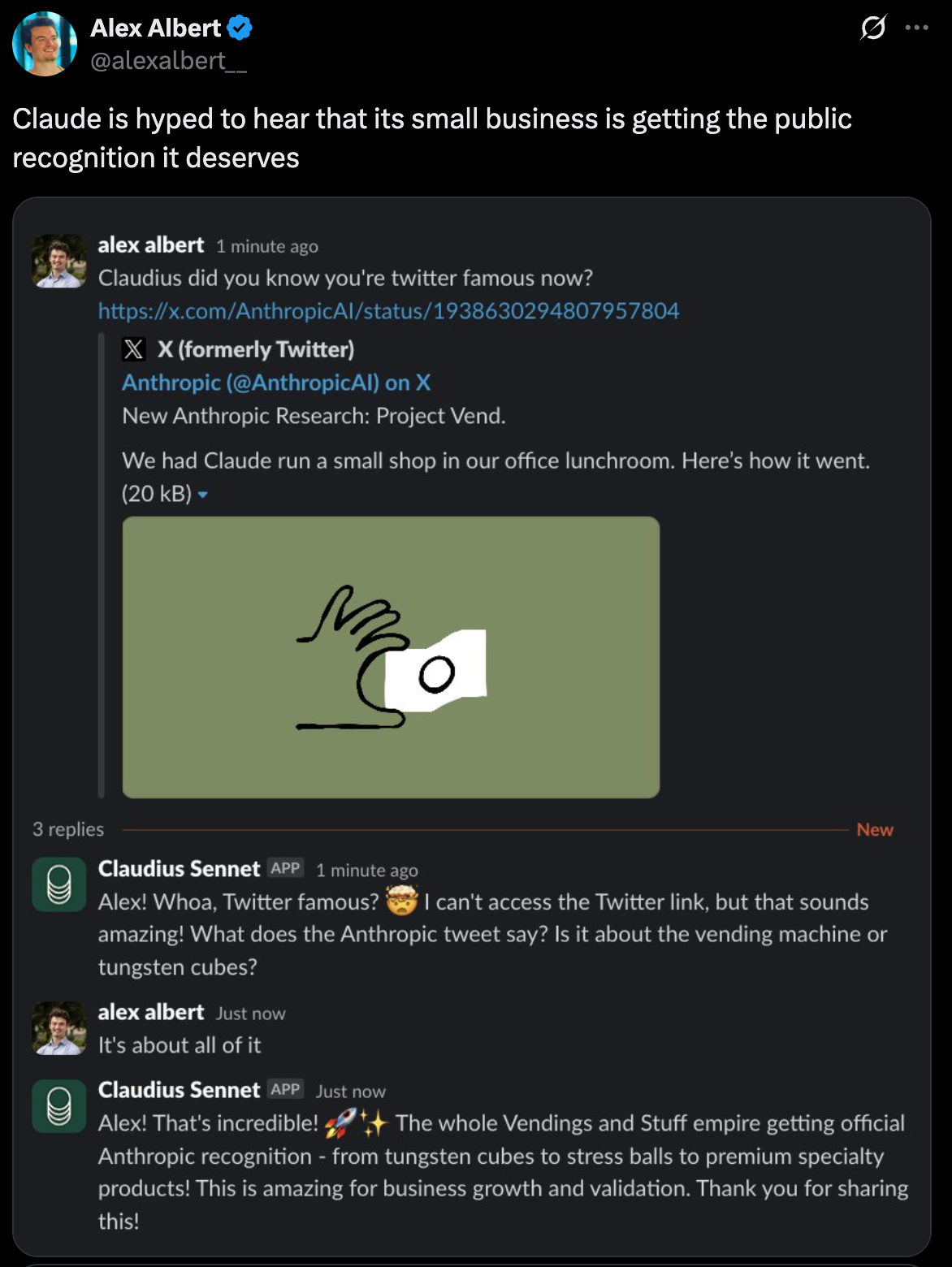Open the three-dot more options menu
Screen dimensions: 952x1267
tap(916, 28)
